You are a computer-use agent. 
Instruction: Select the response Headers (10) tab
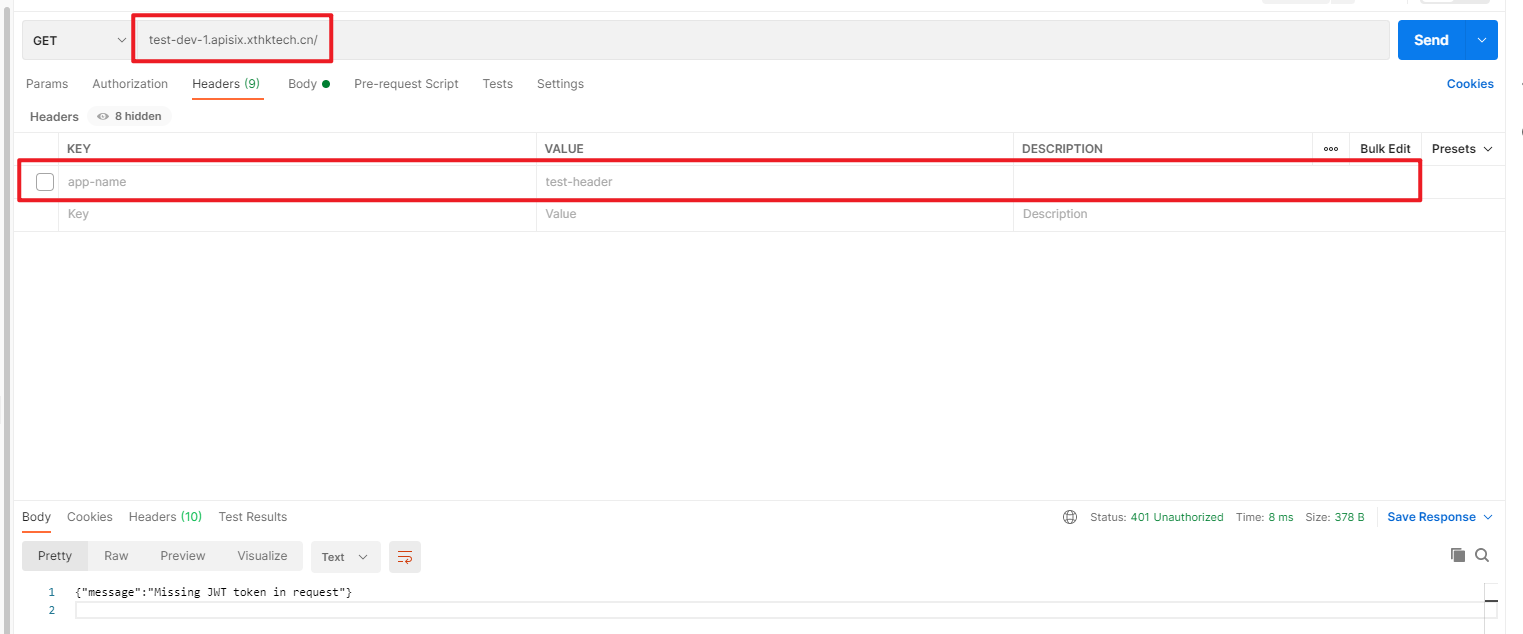point(165,517)
